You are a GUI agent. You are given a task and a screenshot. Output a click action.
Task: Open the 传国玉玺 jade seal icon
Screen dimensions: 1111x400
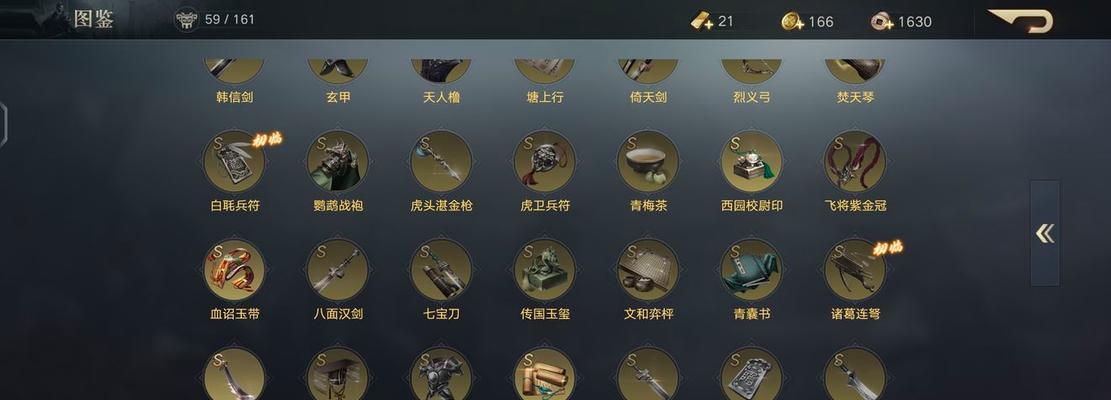click(544, 270)
